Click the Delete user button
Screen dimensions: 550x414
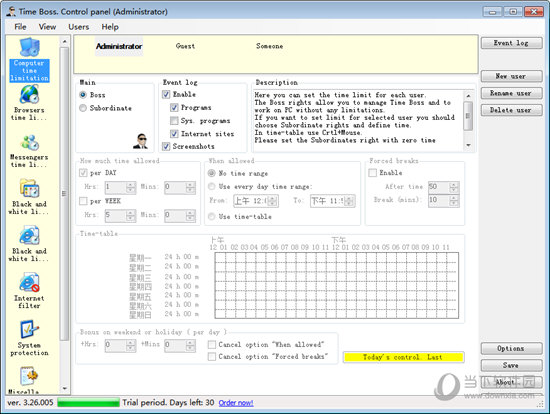[x=511, y=110]
